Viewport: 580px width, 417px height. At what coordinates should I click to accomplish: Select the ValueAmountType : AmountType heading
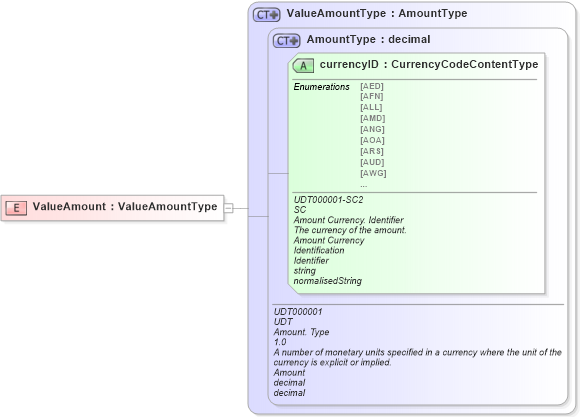[x=377, y=14]
